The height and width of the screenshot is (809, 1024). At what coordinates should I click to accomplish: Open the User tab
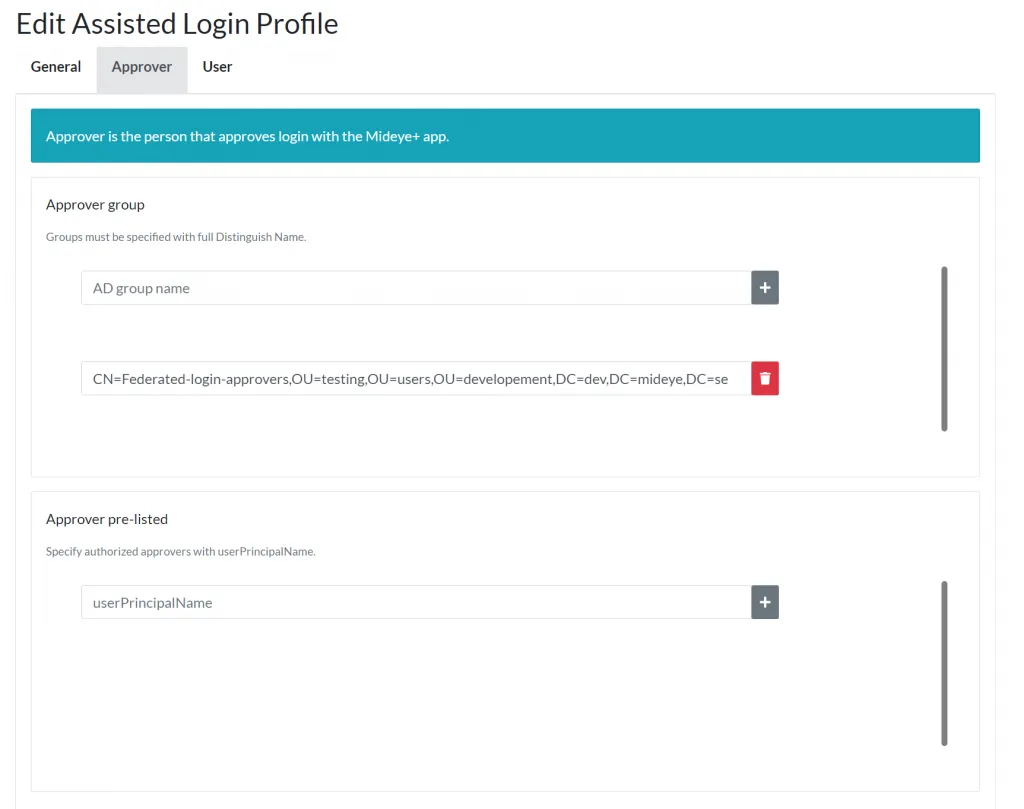(217, 67)
